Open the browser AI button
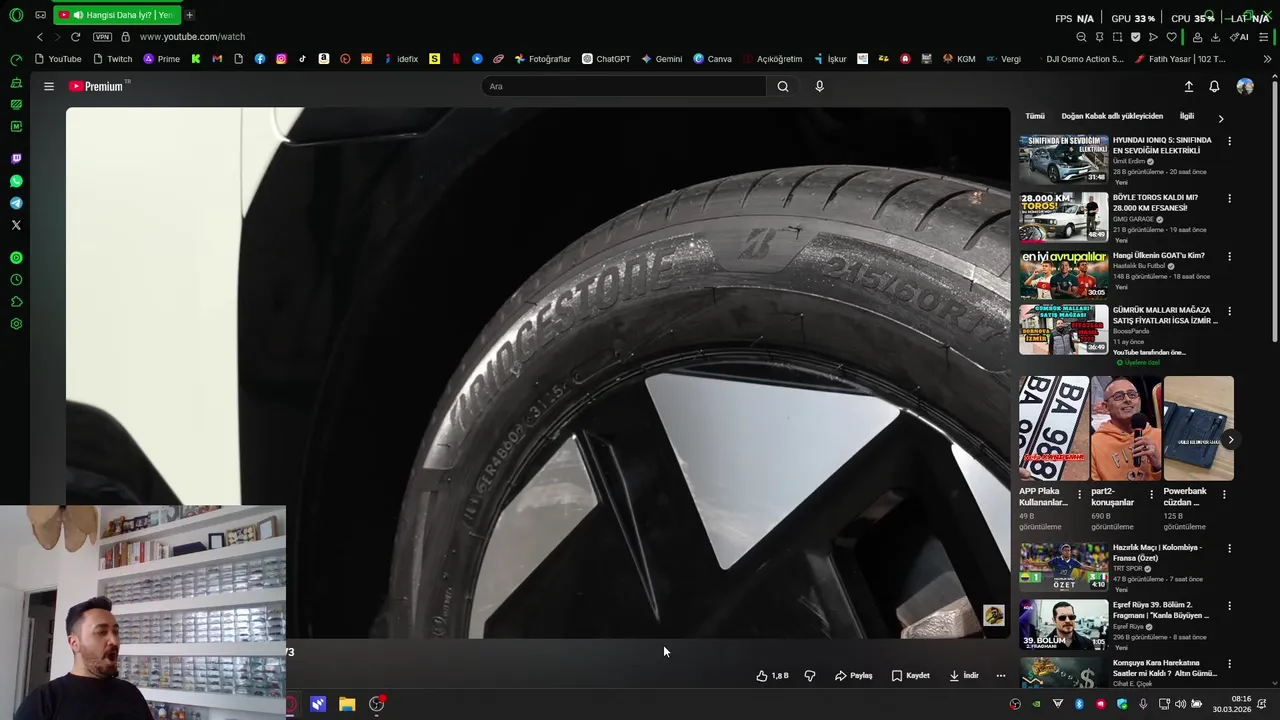The height and width of the screenshot is (720, 1280). click(x=1239, y=37)
